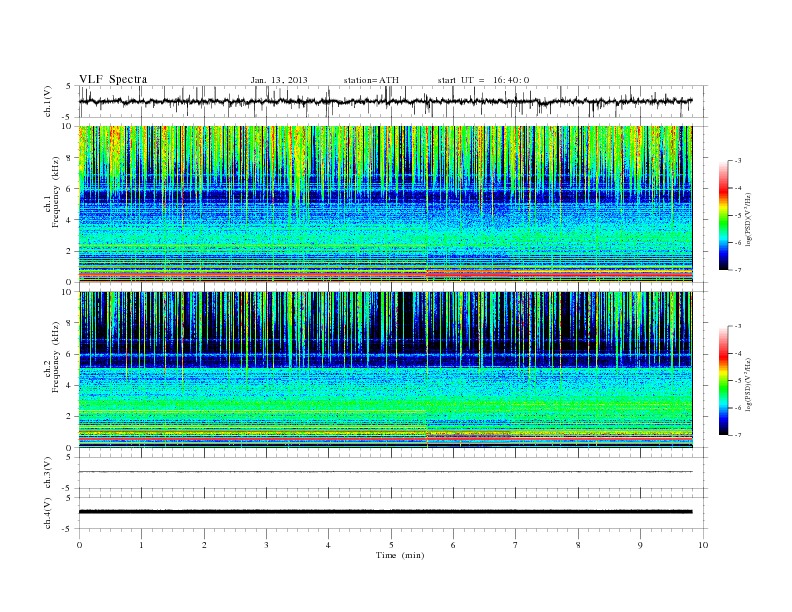792x612 pixels.
Task: Click the "6" minute label on the time axis
Action: click(453, 545)
